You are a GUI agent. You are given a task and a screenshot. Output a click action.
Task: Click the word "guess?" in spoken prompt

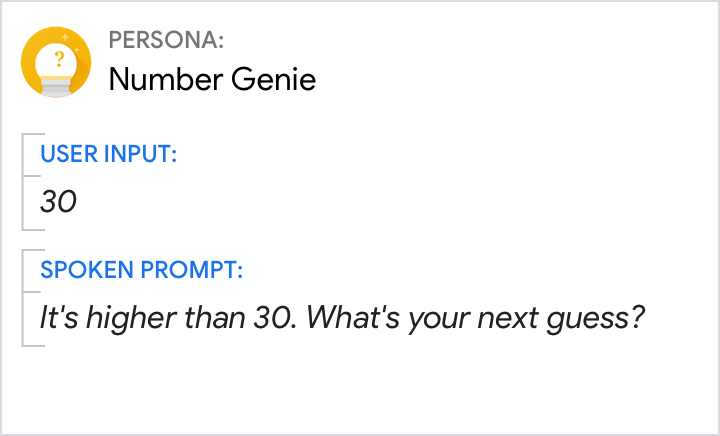click(x=600, y=319)
